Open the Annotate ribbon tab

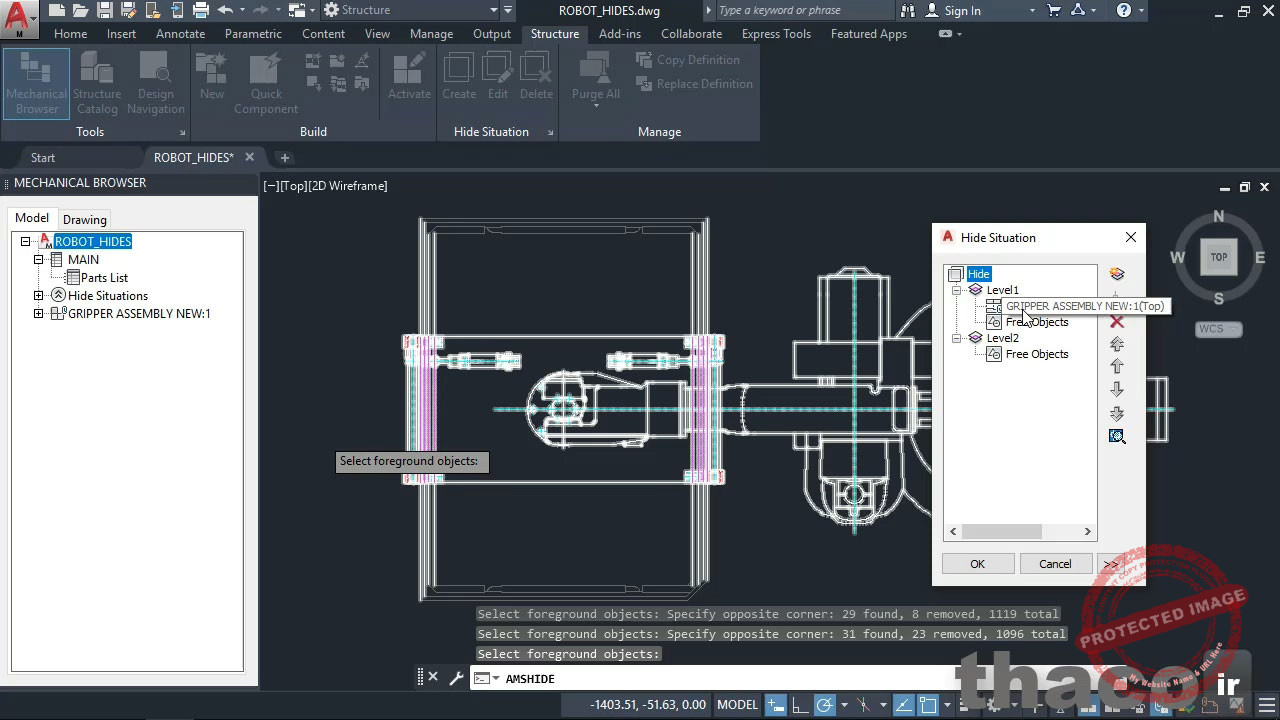click(x=180, y=33)
